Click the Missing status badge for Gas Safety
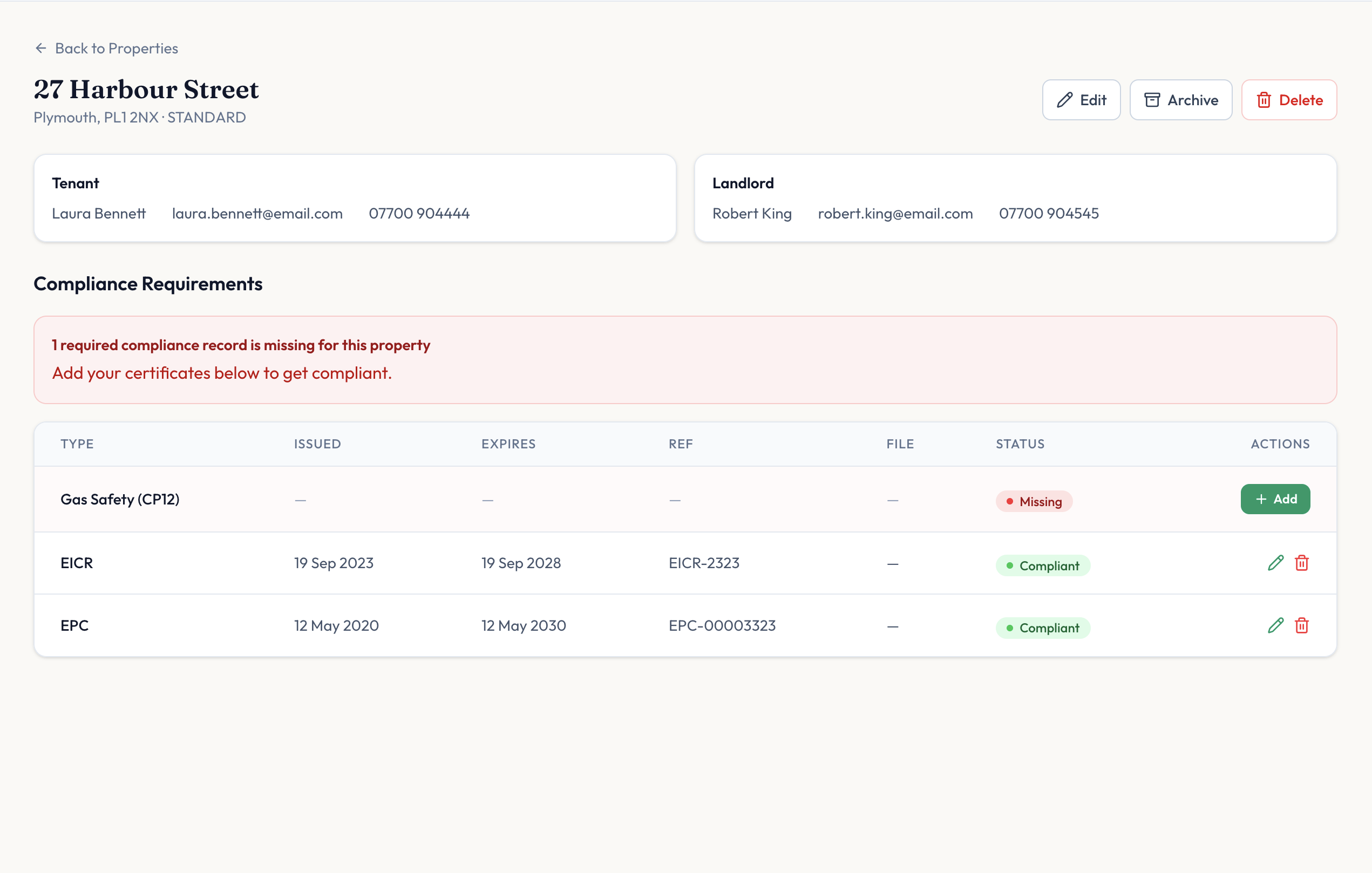The width and height of the screenshot is (1372, 873). (x=1034, y=502)
